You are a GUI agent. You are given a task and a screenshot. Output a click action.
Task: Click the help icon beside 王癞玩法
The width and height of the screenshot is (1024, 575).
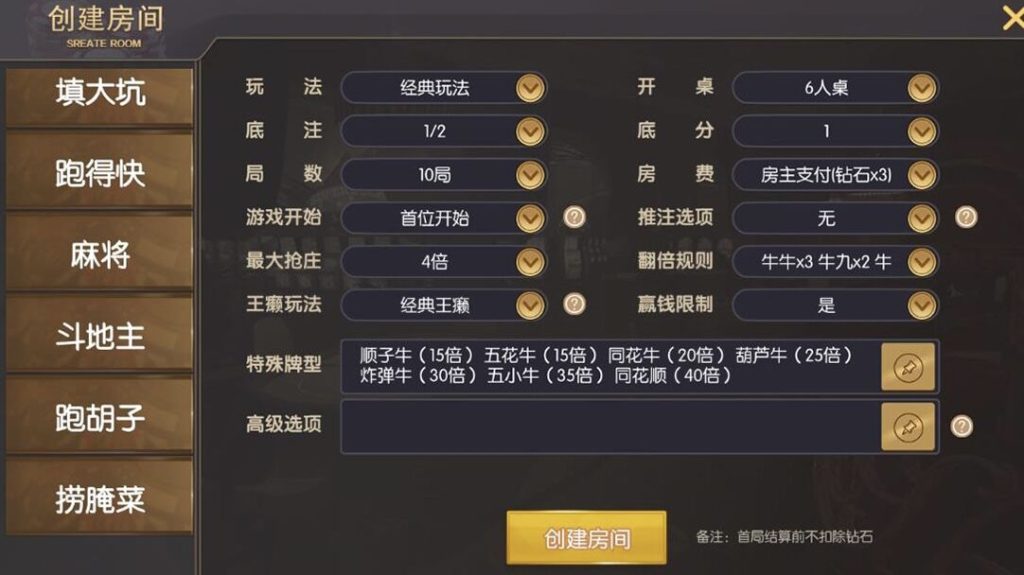(x=574, y=304)
